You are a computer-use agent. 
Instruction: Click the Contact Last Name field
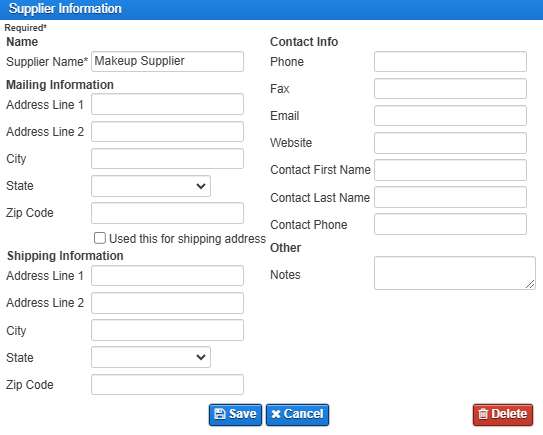[450, 197]
